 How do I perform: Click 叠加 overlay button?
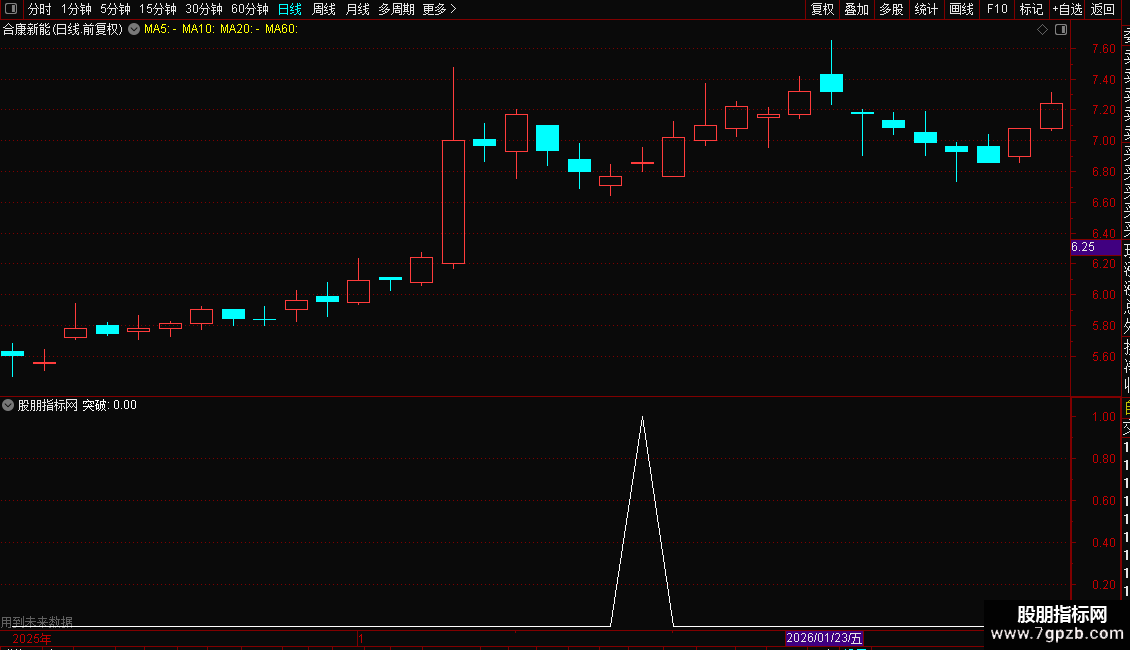(857, 9)
